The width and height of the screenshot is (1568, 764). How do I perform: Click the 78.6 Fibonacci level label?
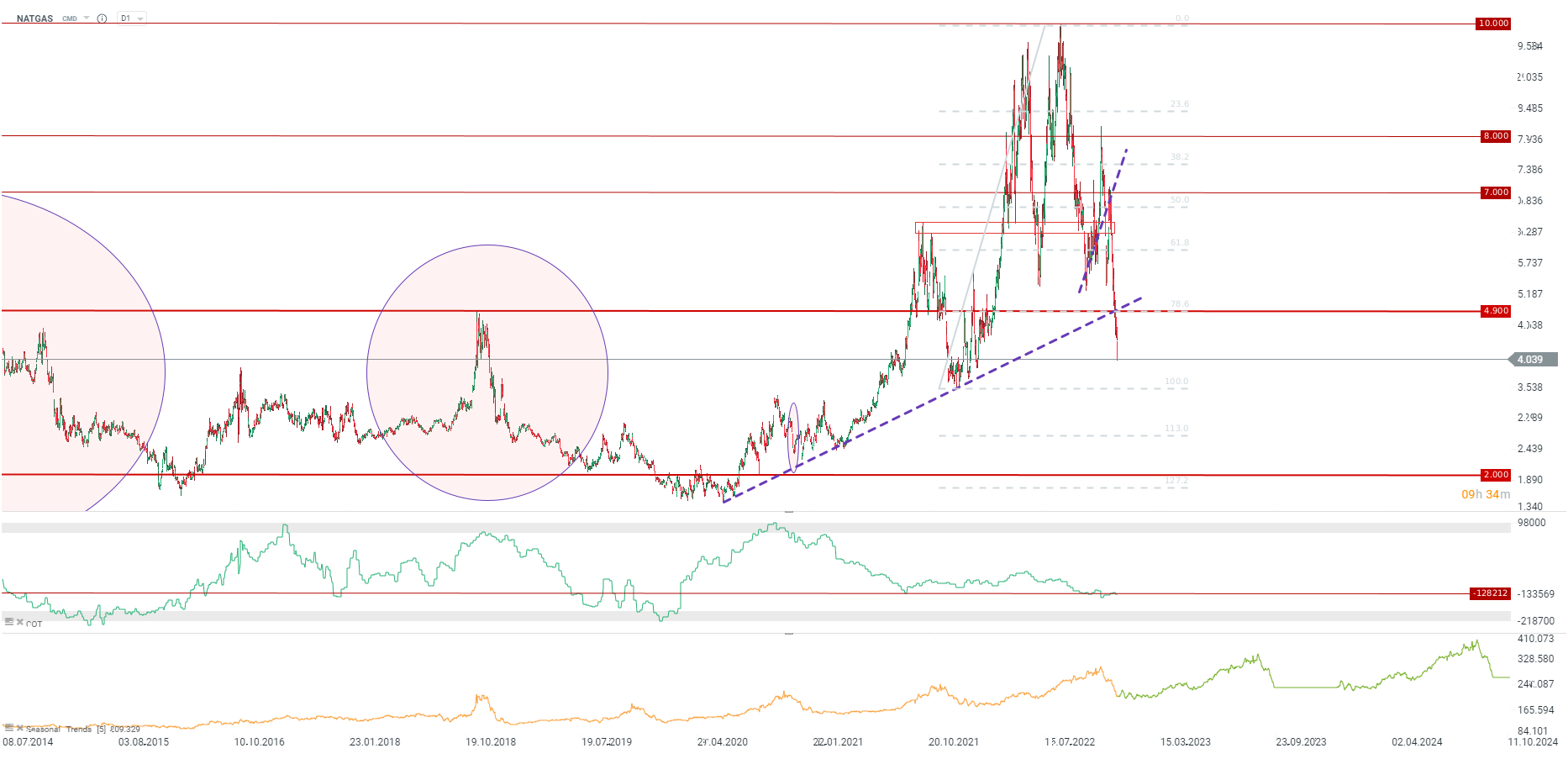point(1180,304)
